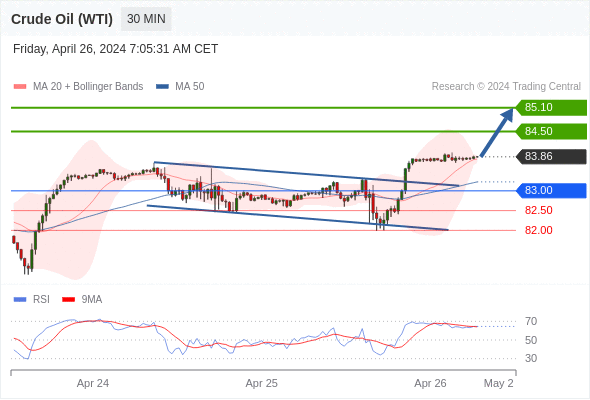The width and height of the screenshot is (590, 400).
Task: Click the RSI 70 level label
Action: [x=531, y=321]
